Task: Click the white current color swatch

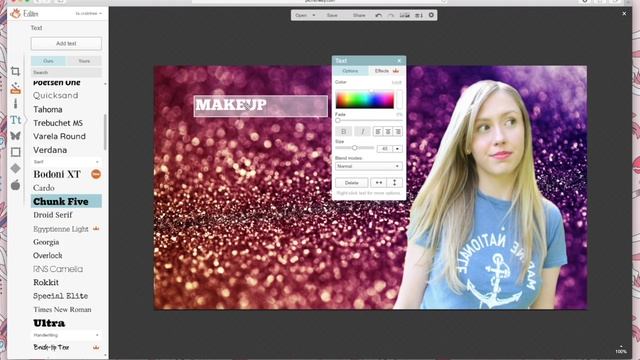Action: [399, 100]
